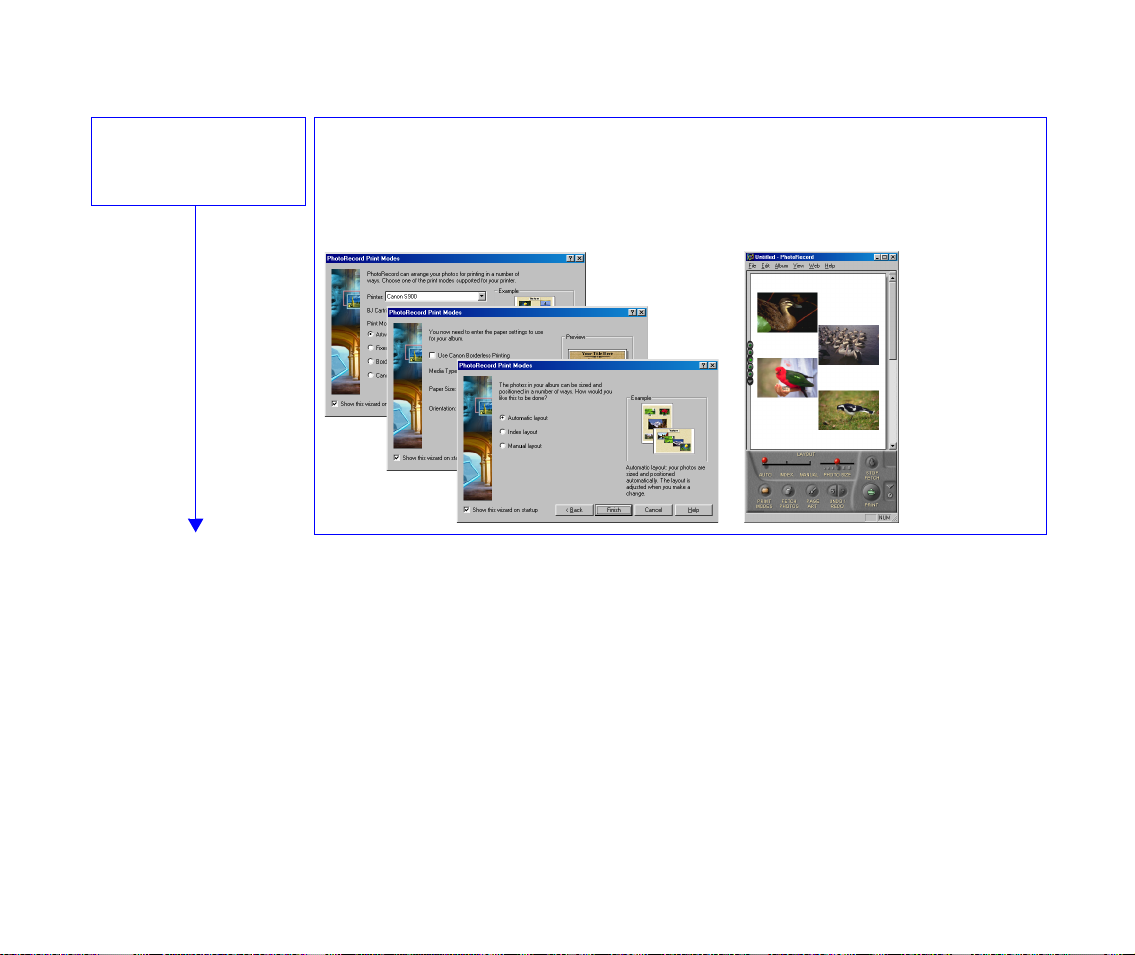The width and height of the screenshot is (1135, 955).
Task: Enable Use Canon Borderless Printing checkbox
Action: tap(432, 355)
